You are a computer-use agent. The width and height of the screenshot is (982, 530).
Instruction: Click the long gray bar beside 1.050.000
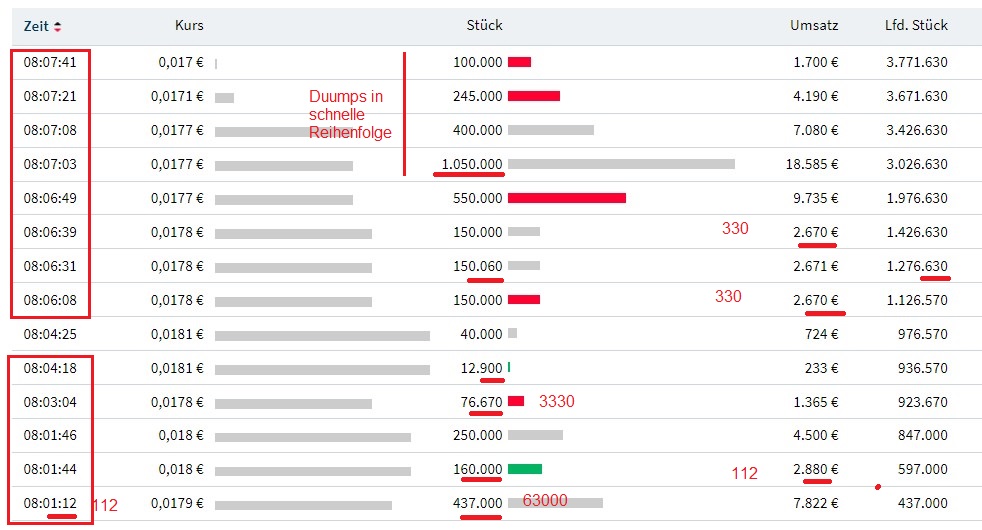click(x=621, y=164)
